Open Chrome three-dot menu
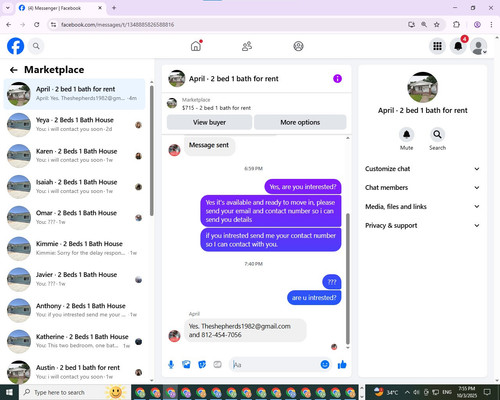Screen dimensions: 500x400 [491, 24]
